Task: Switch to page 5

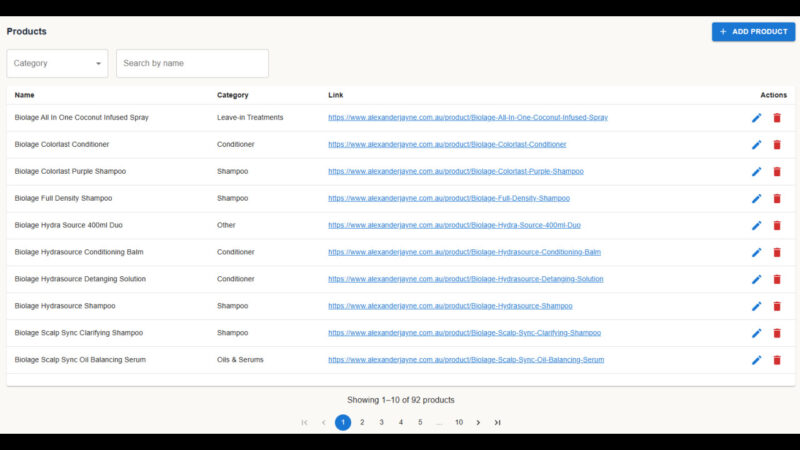Action: [420, 423]
